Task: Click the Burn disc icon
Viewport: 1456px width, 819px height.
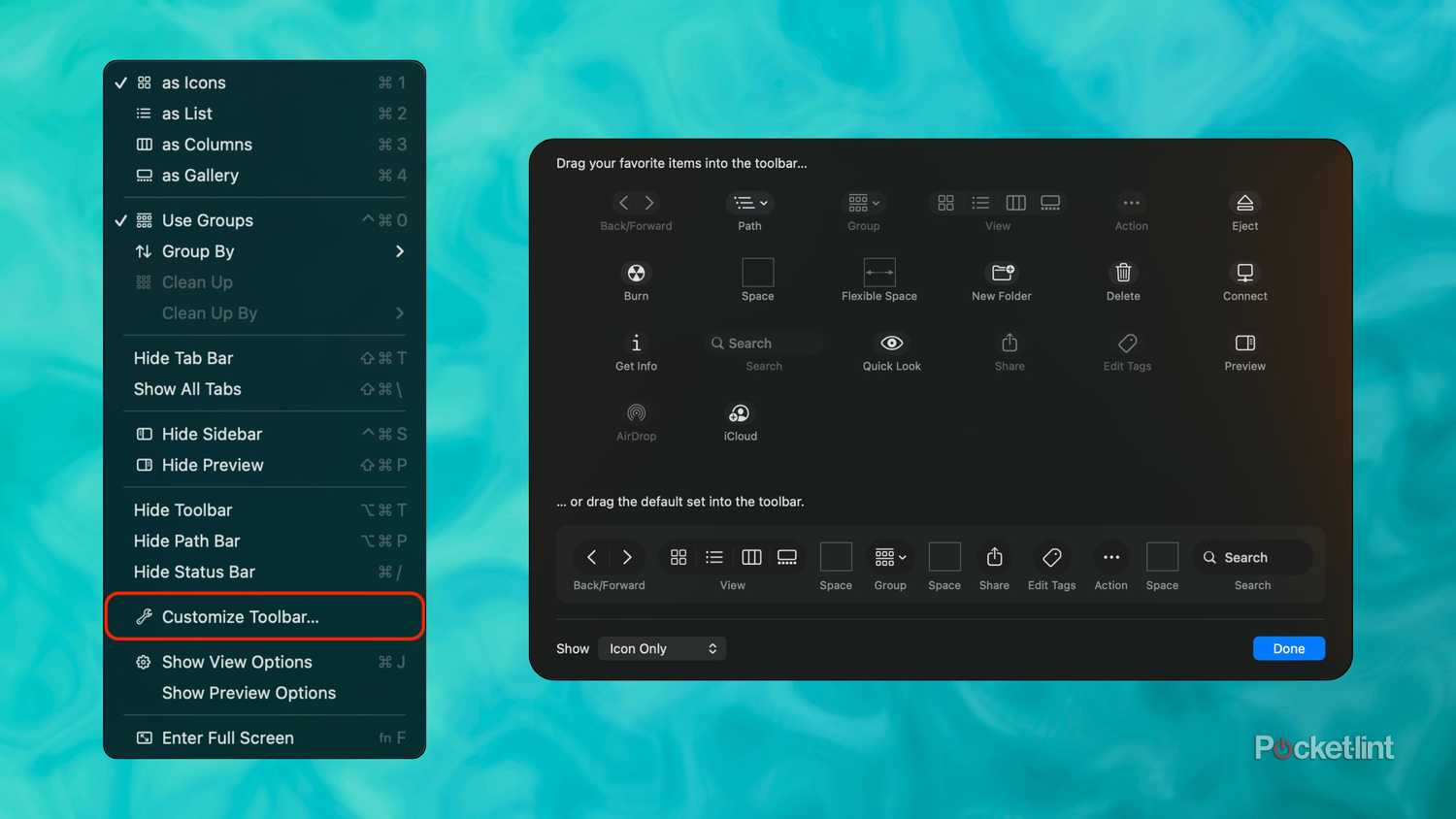Action: coord(636,273)
